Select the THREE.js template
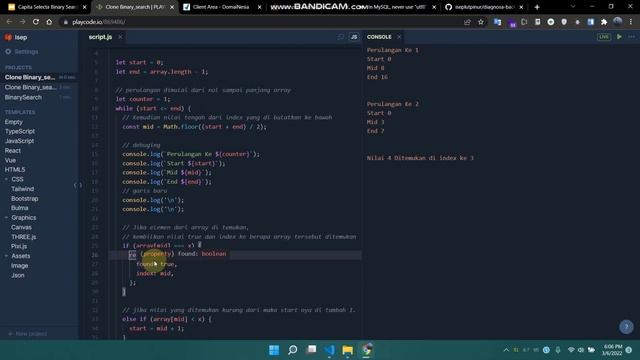Image resolution: width=640 pixels, height=360 pixels. point(24,237)
